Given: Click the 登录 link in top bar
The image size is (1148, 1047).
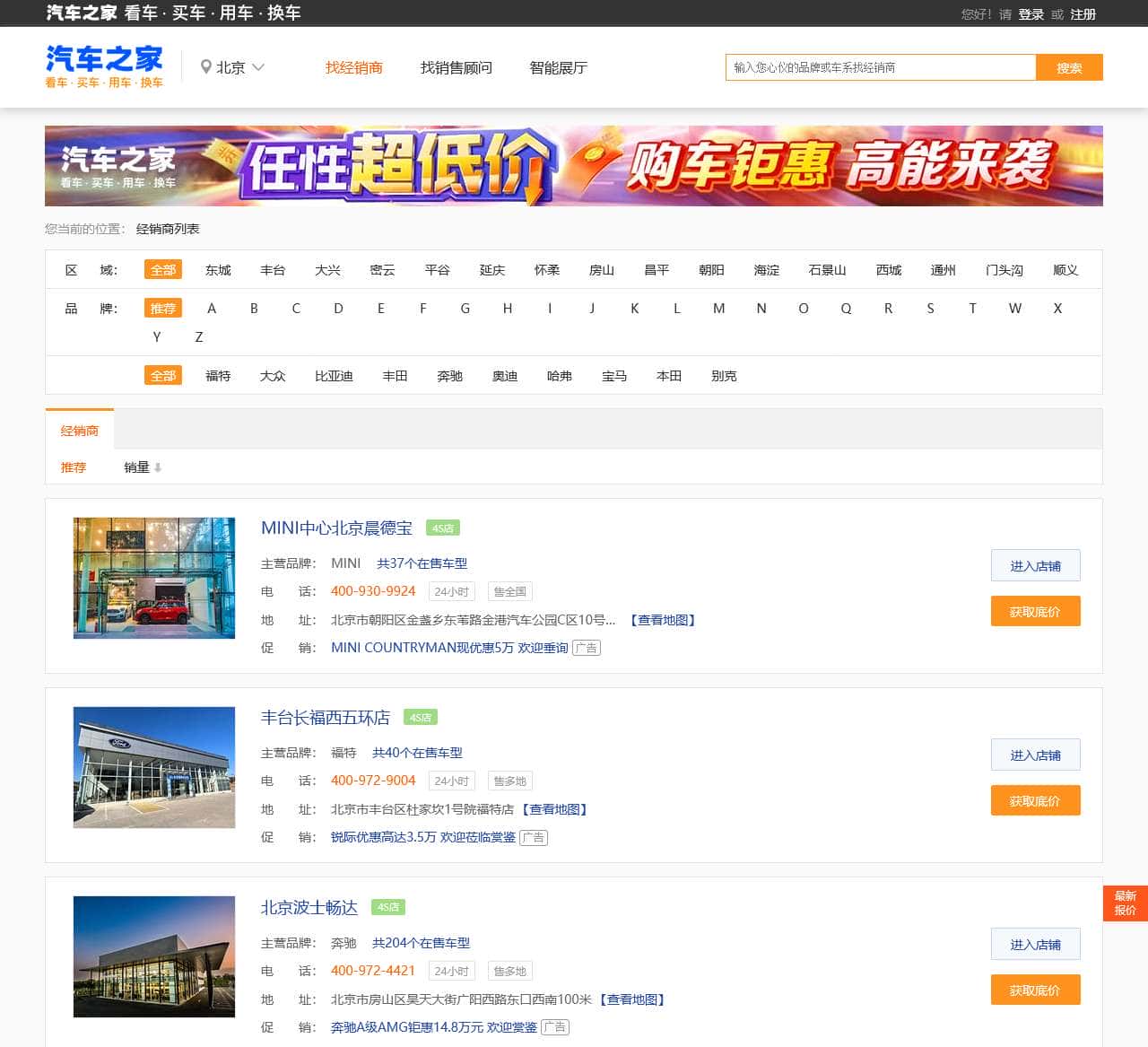Looking at the screenshot, I should (x=1031, y=14).
